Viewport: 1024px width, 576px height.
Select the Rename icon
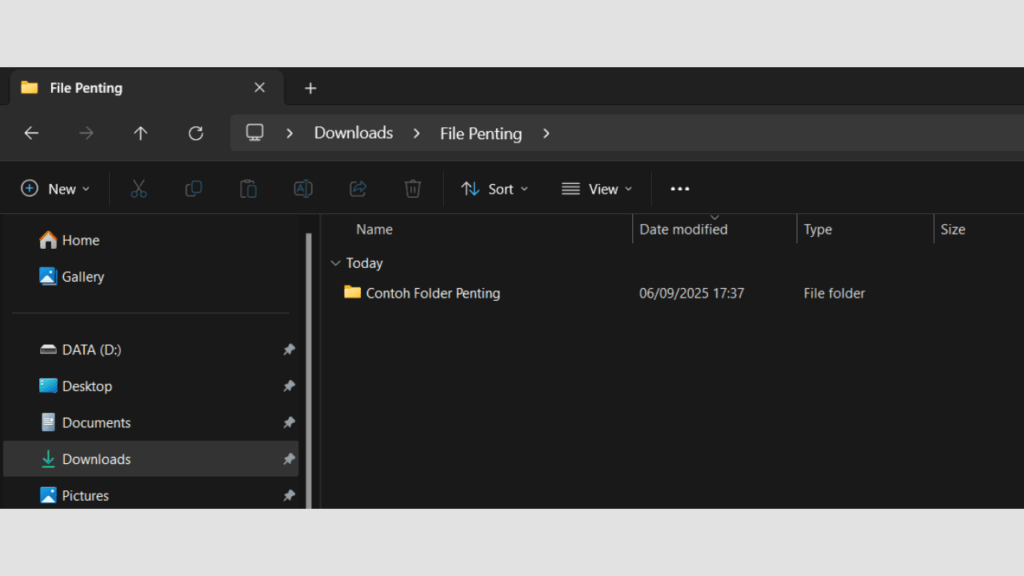click(x=303, y=188)
